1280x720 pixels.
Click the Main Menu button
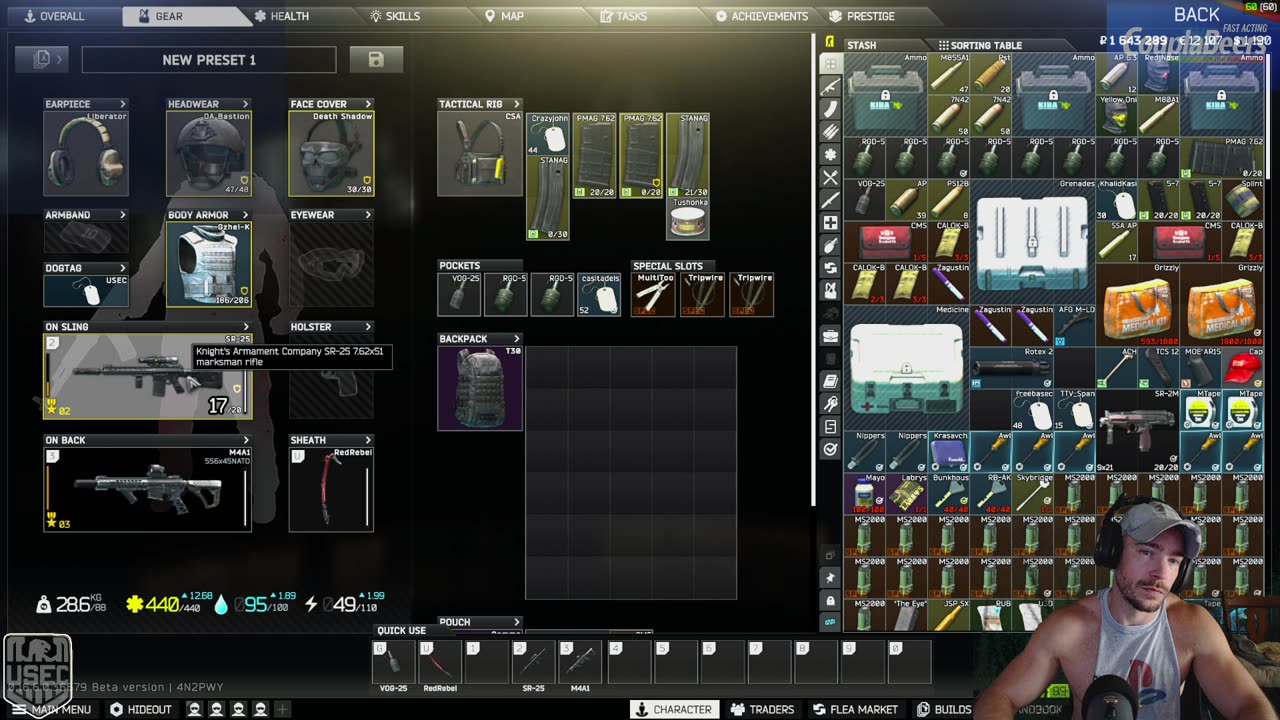point(51,709)
